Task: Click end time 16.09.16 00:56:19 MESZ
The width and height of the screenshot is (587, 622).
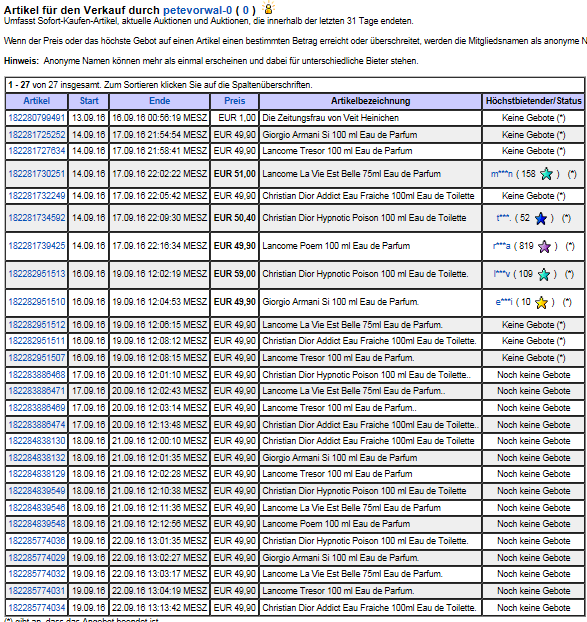Action: coord(159,118)
